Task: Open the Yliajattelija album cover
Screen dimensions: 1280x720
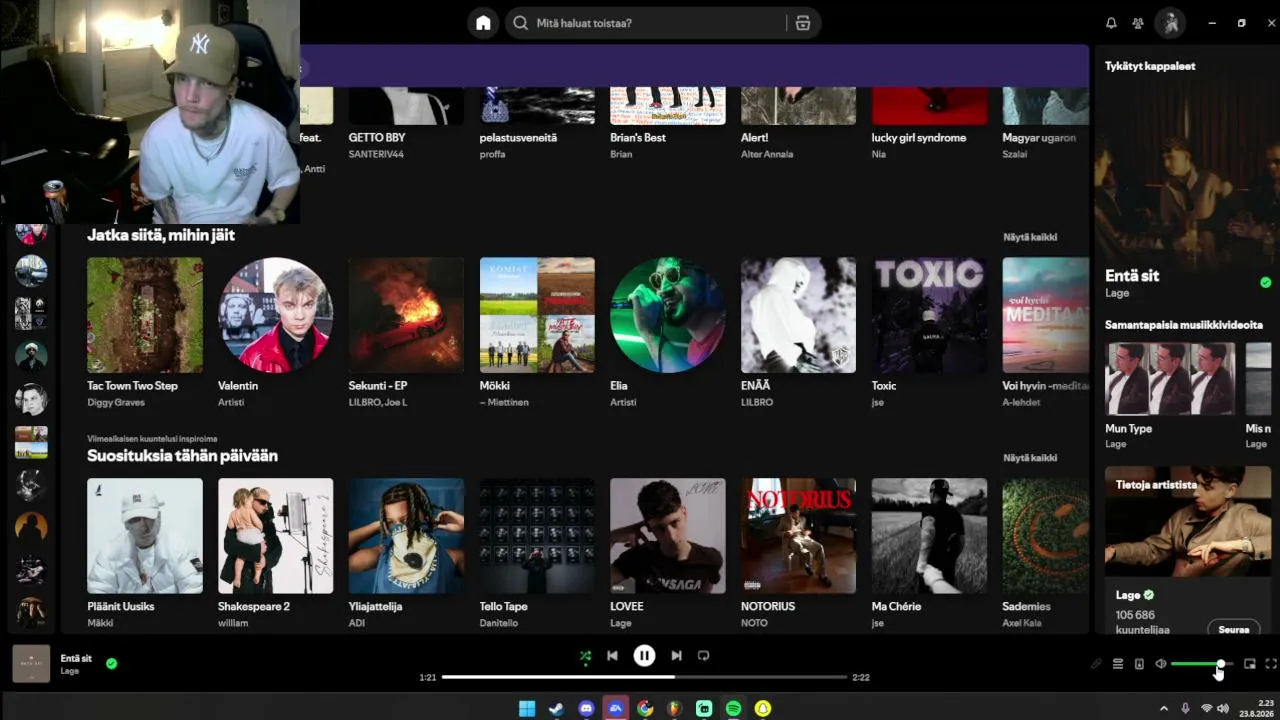Action: click(x=406, y=536)
